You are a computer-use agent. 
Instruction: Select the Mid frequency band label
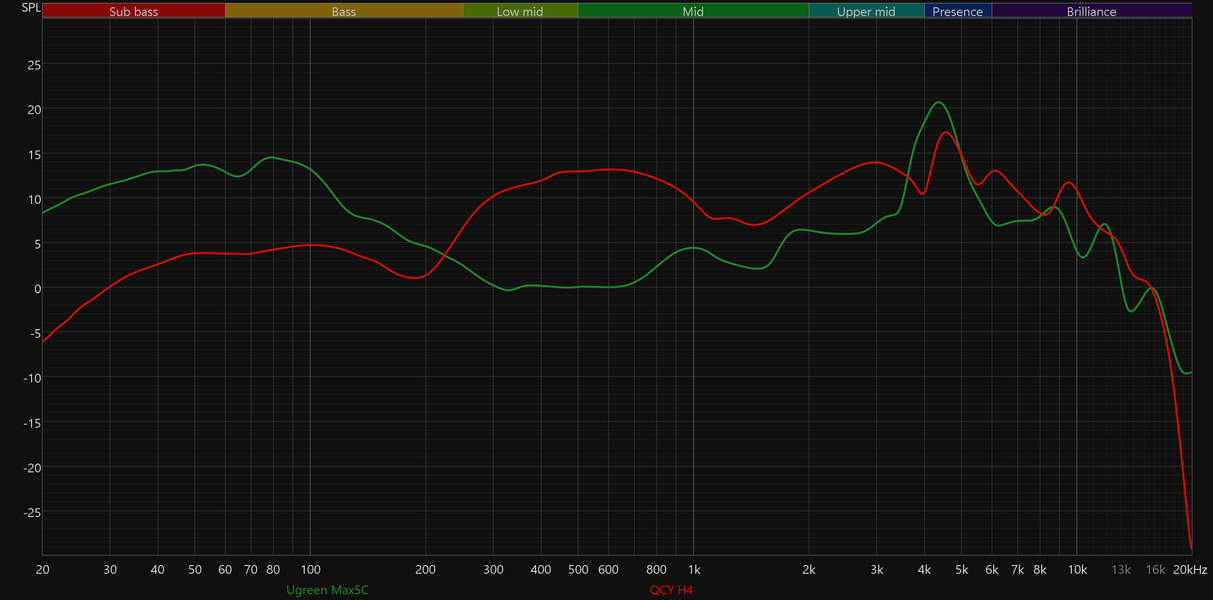693,12
